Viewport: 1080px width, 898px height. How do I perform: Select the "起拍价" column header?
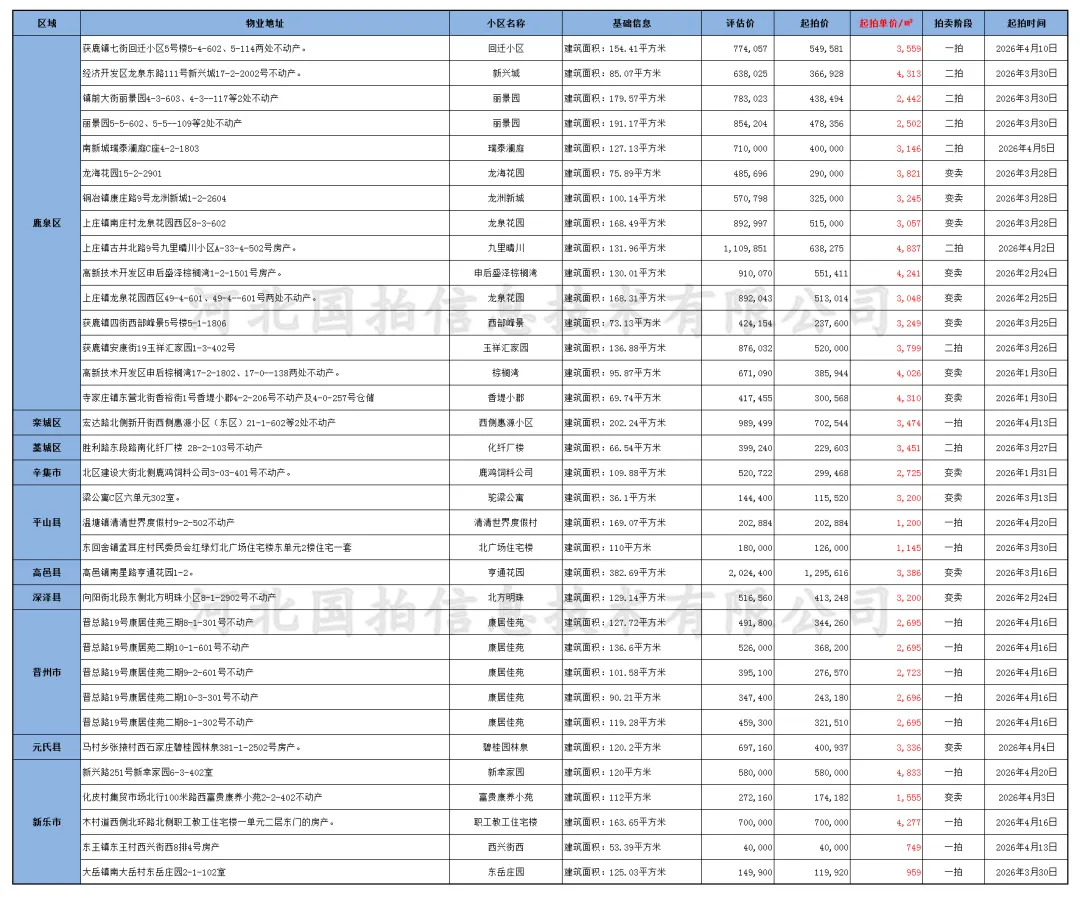point(813,23)
